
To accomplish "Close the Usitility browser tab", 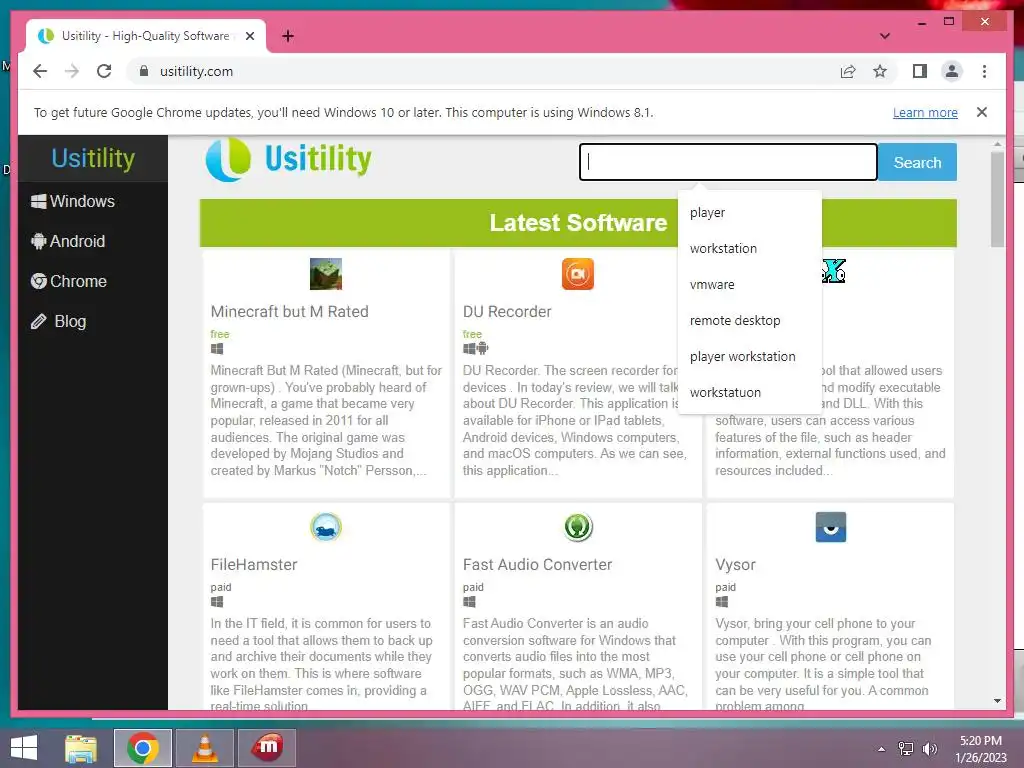I will 249,36.
